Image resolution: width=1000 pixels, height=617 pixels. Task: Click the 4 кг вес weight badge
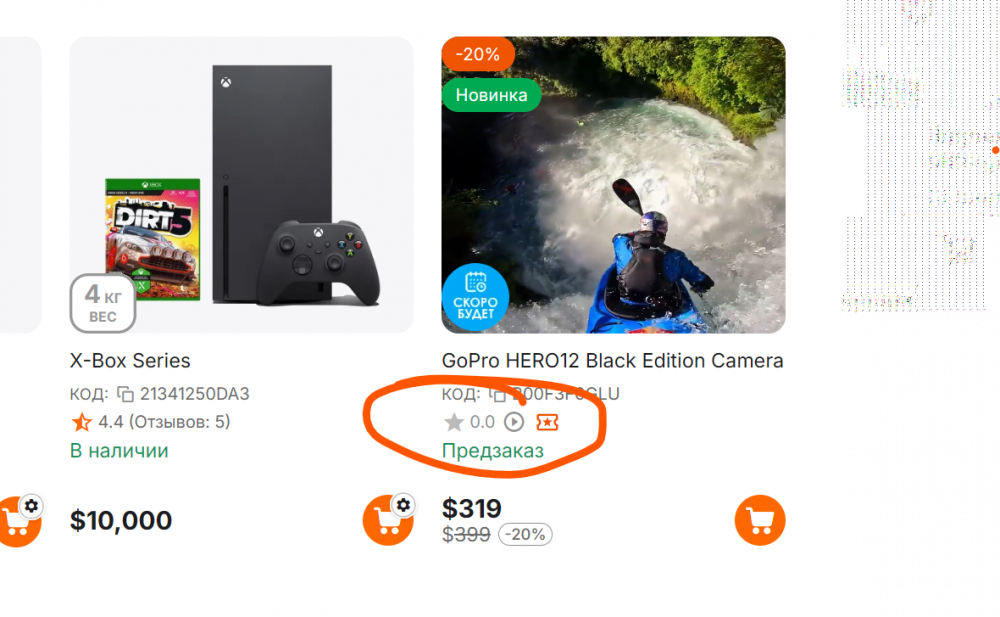coord(103,303)
